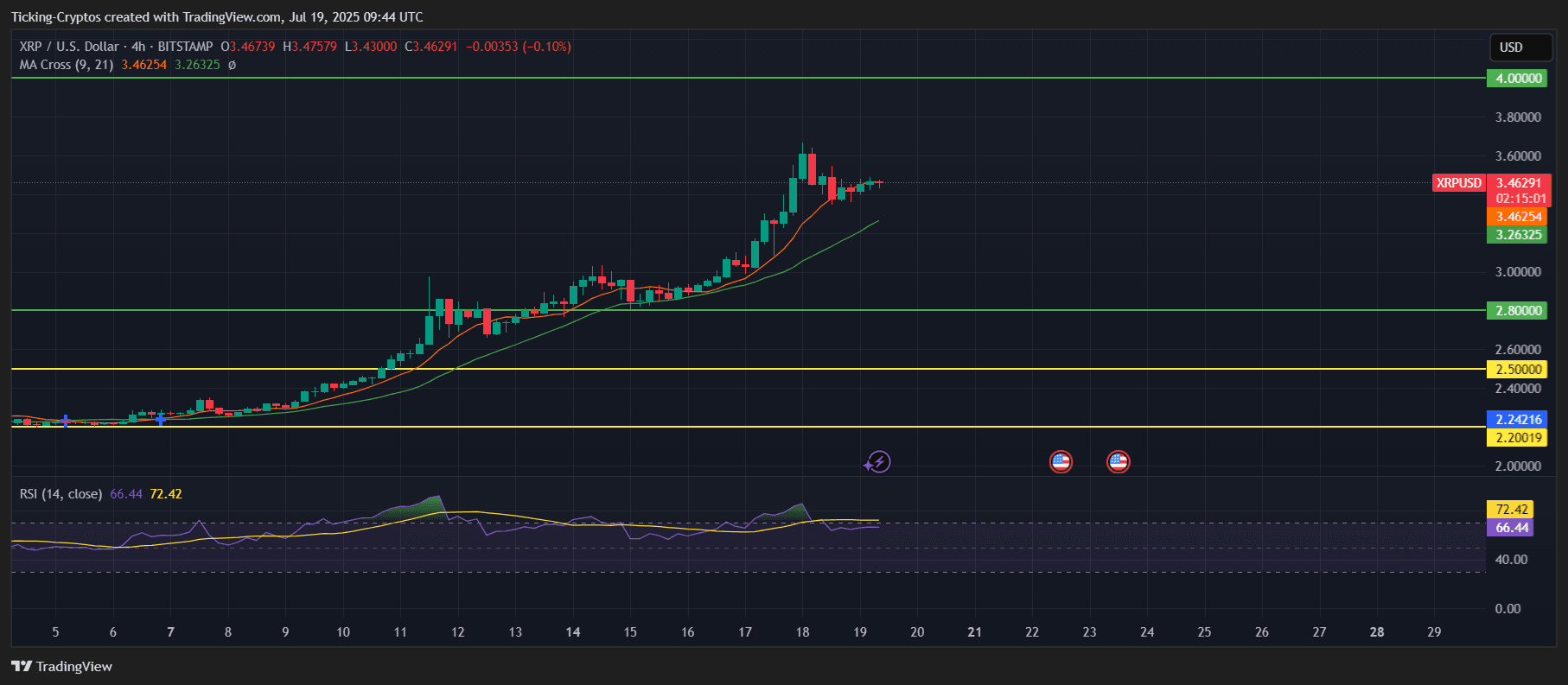1568x685 pixels.
Task: Select the RSI (14, close) indicator legend
Action: 61,494
